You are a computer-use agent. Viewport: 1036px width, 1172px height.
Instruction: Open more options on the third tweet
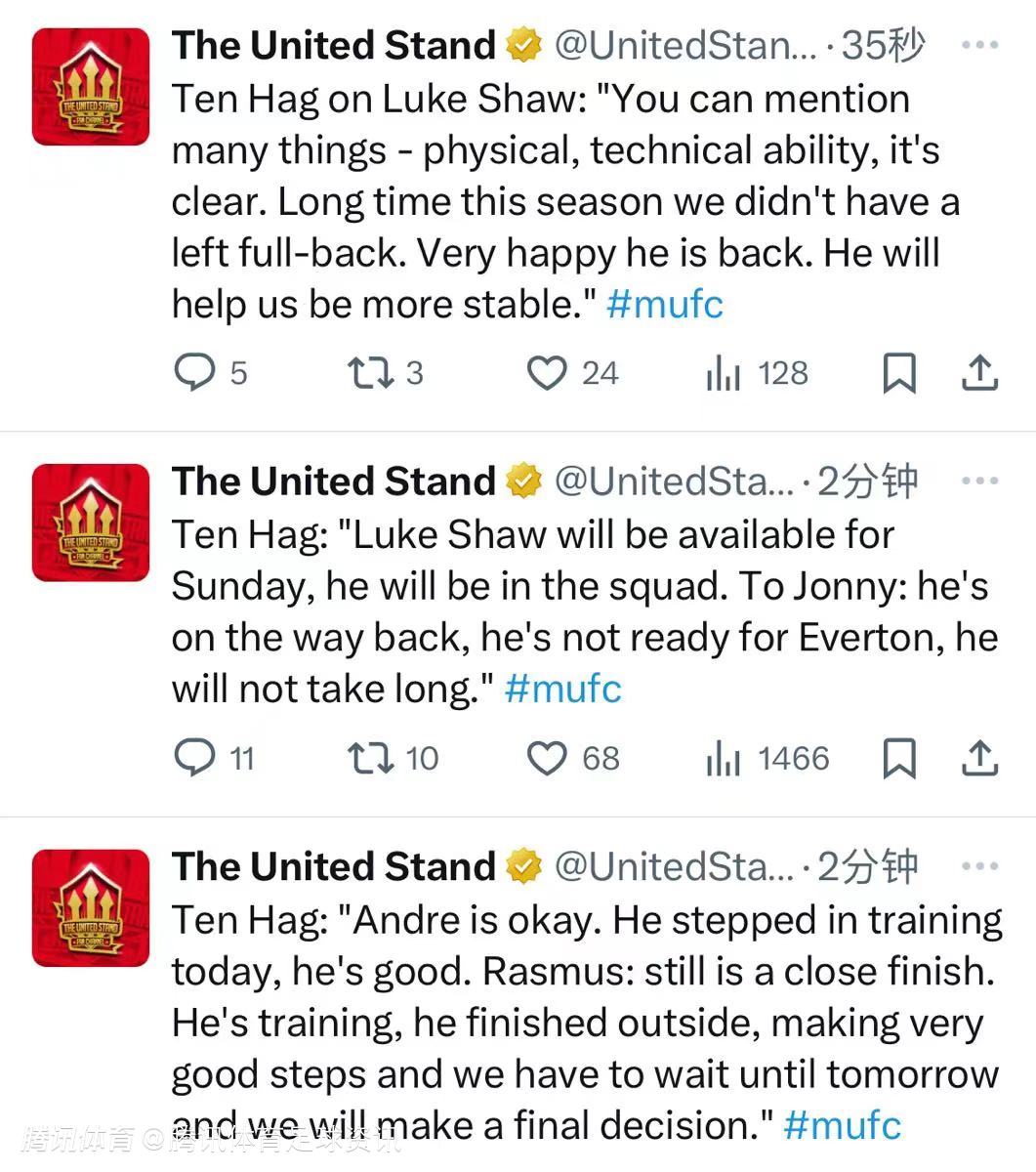click(979, 866)
